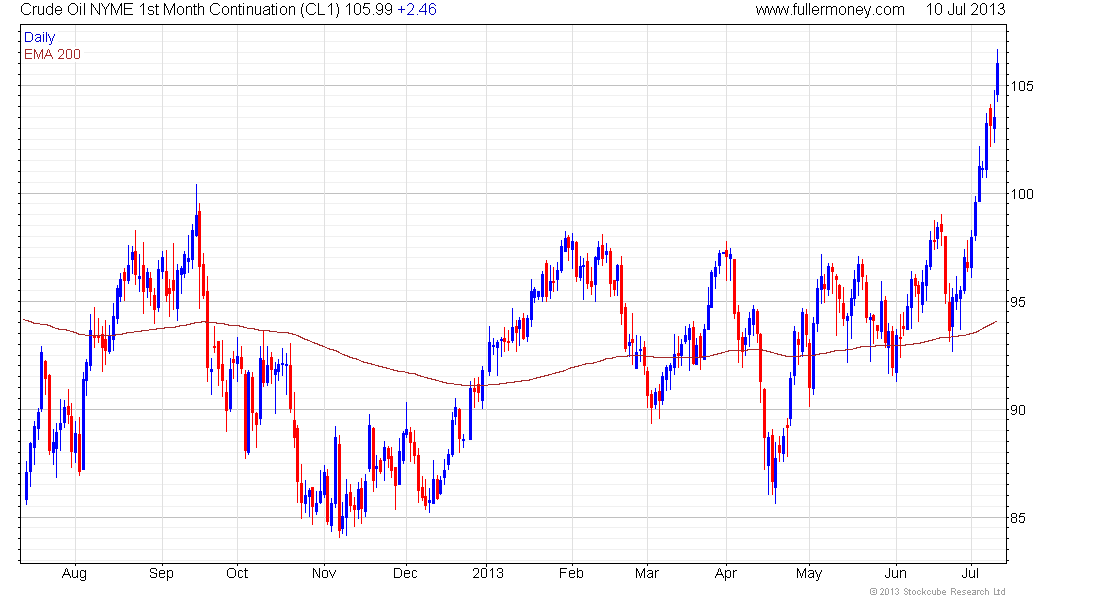Click the last price value 105.99
This screenshot has width=1100, height=600.
pos(369,10)
